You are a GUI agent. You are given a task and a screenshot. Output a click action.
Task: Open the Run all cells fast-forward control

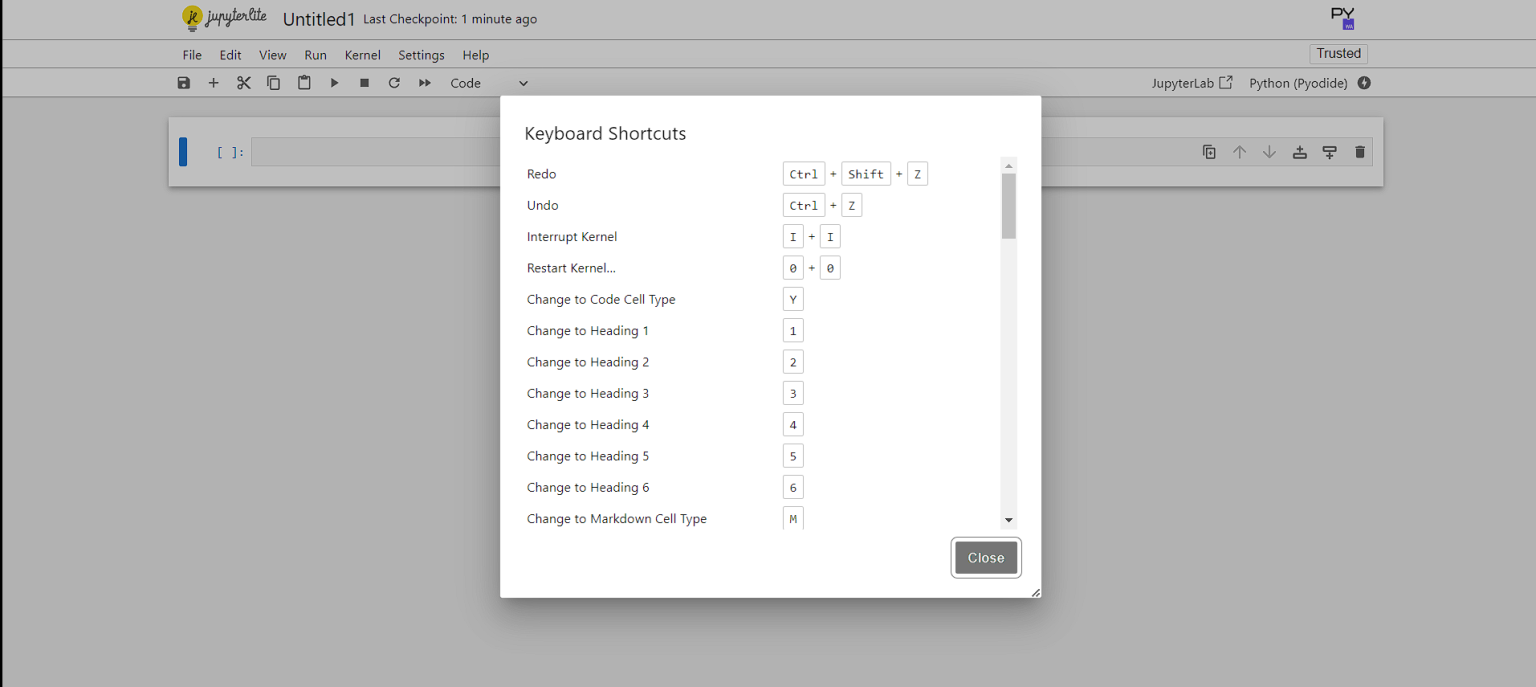(x=424, y=83)
